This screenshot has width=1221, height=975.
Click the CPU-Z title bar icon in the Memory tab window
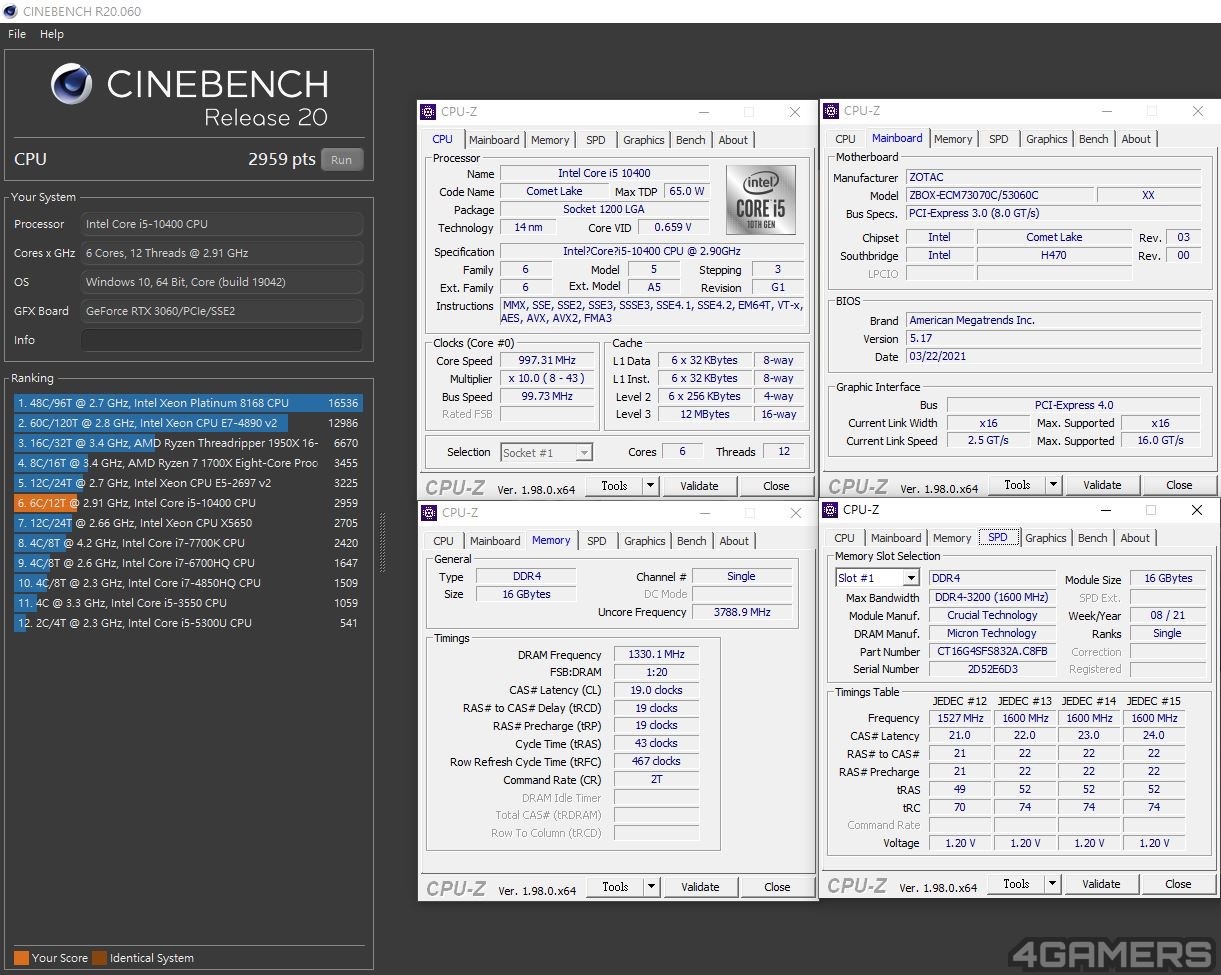tap(428, 513)
